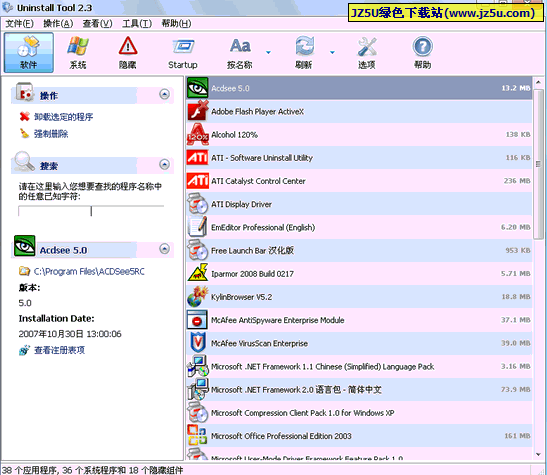Click the KylinBrowser V5.2 name text
Screen dimensions: 547x475
pyautogui.click(x=241, y=297)
